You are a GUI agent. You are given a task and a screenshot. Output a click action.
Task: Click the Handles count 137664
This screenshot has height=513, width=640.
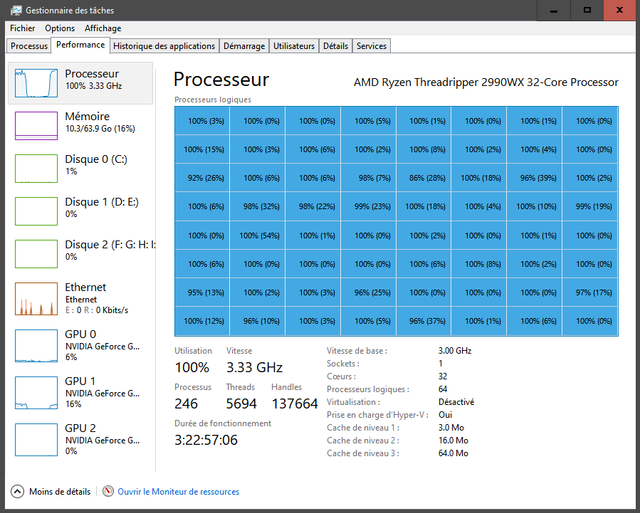[x=295, y=404]
